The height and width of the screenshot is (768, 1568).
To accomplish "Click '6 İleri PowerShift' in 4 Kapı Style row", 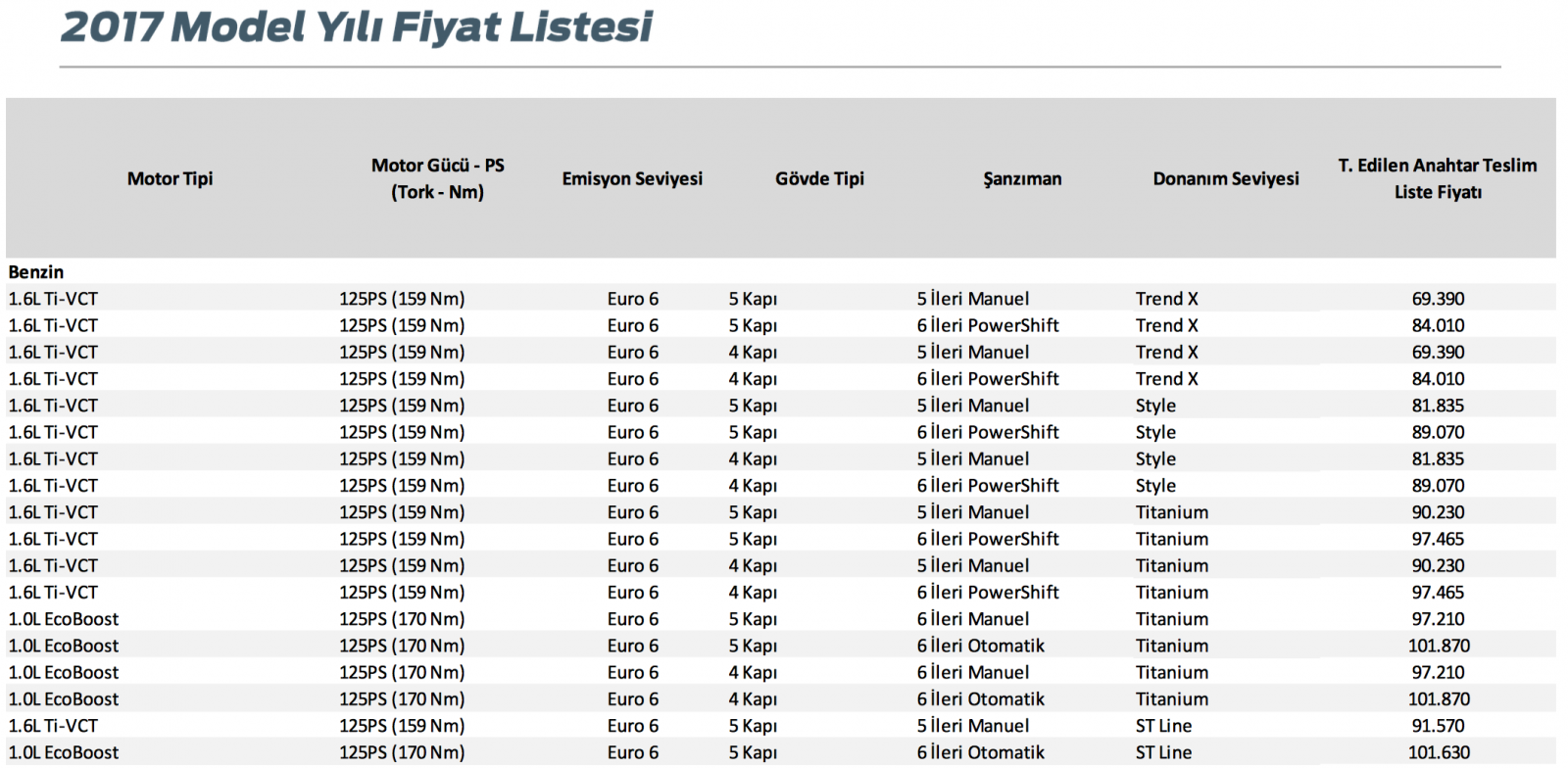I will coord(988,486).
